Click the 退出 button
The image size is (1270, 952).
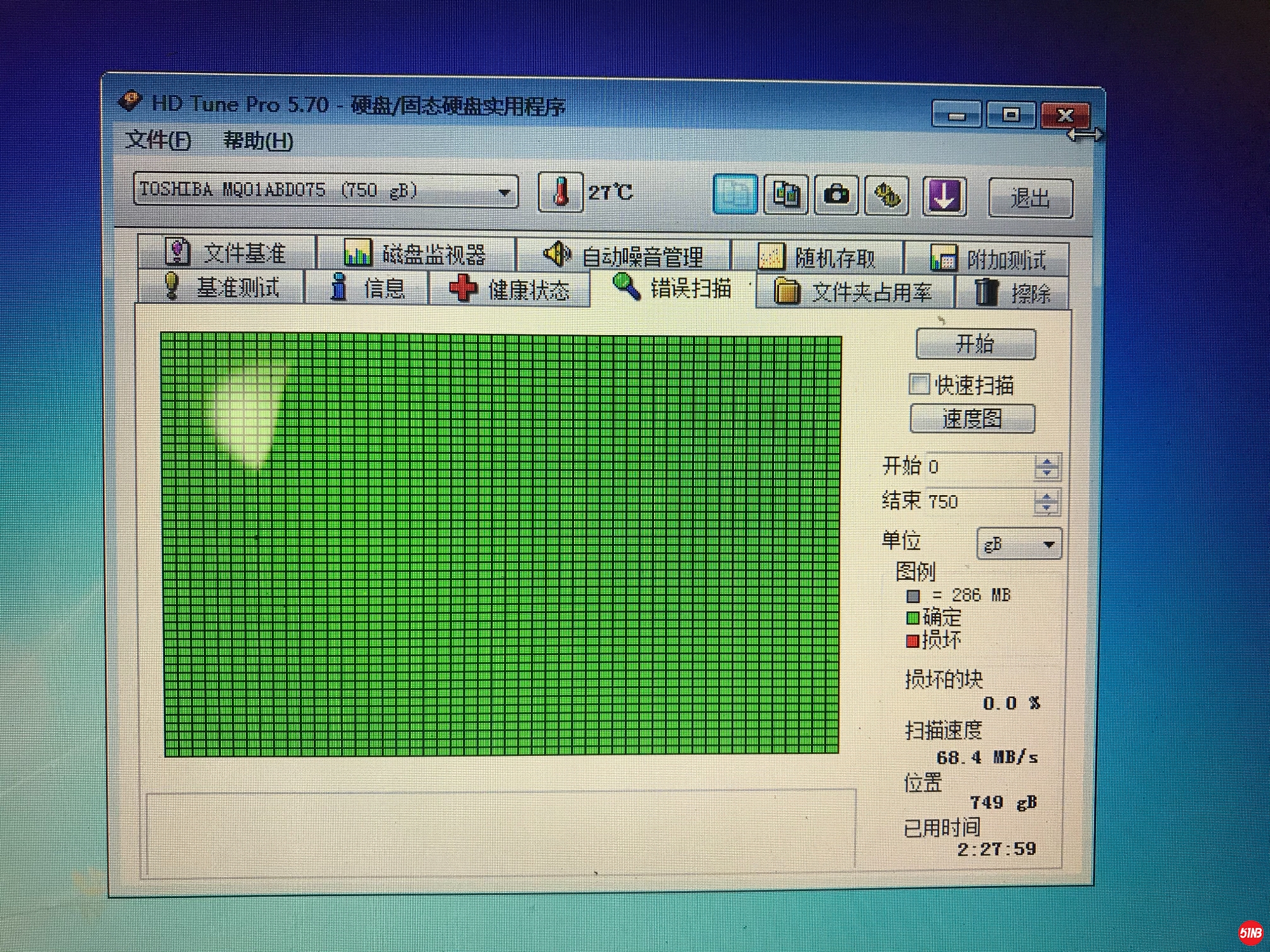1030,198
